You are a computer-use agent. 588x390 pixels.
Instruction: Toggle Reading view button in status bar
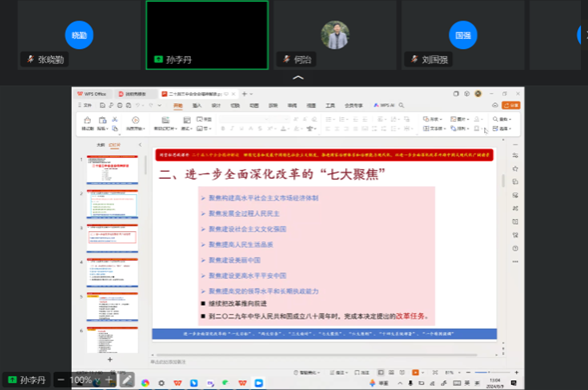tap(402, 372)
